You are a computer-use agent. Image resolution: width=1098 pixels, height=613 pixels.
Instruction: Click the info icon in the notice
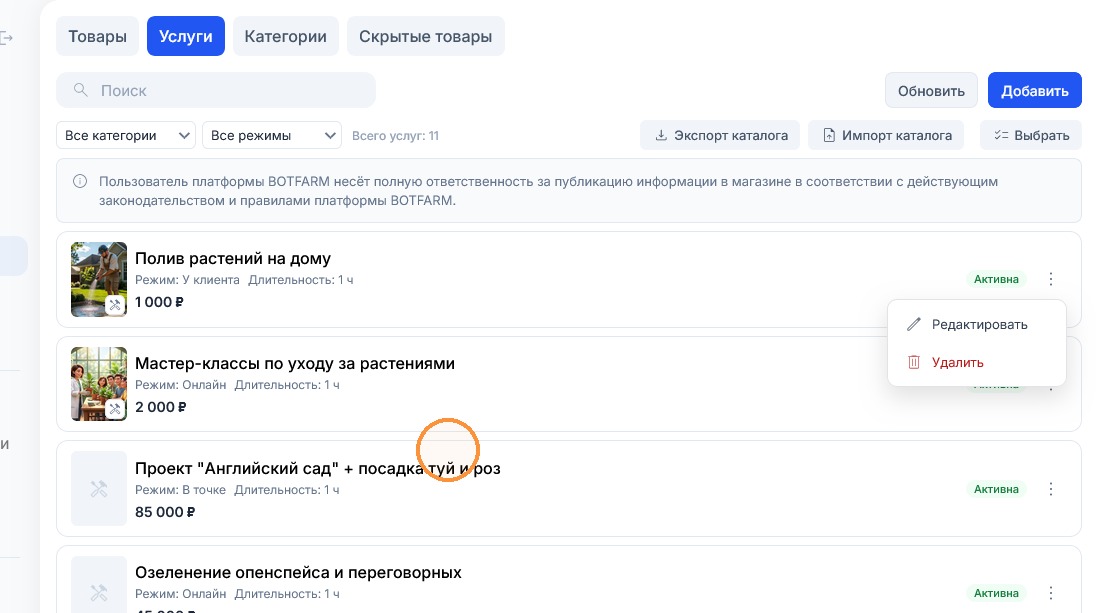(x=81, y=181)
